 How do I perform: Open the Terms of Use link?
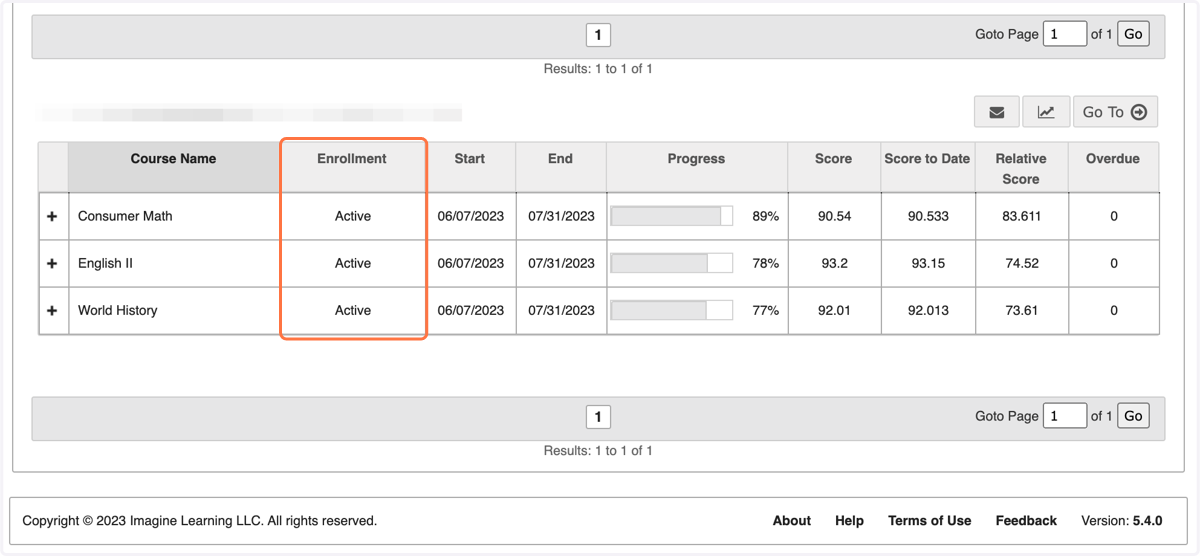pos(929,521)
